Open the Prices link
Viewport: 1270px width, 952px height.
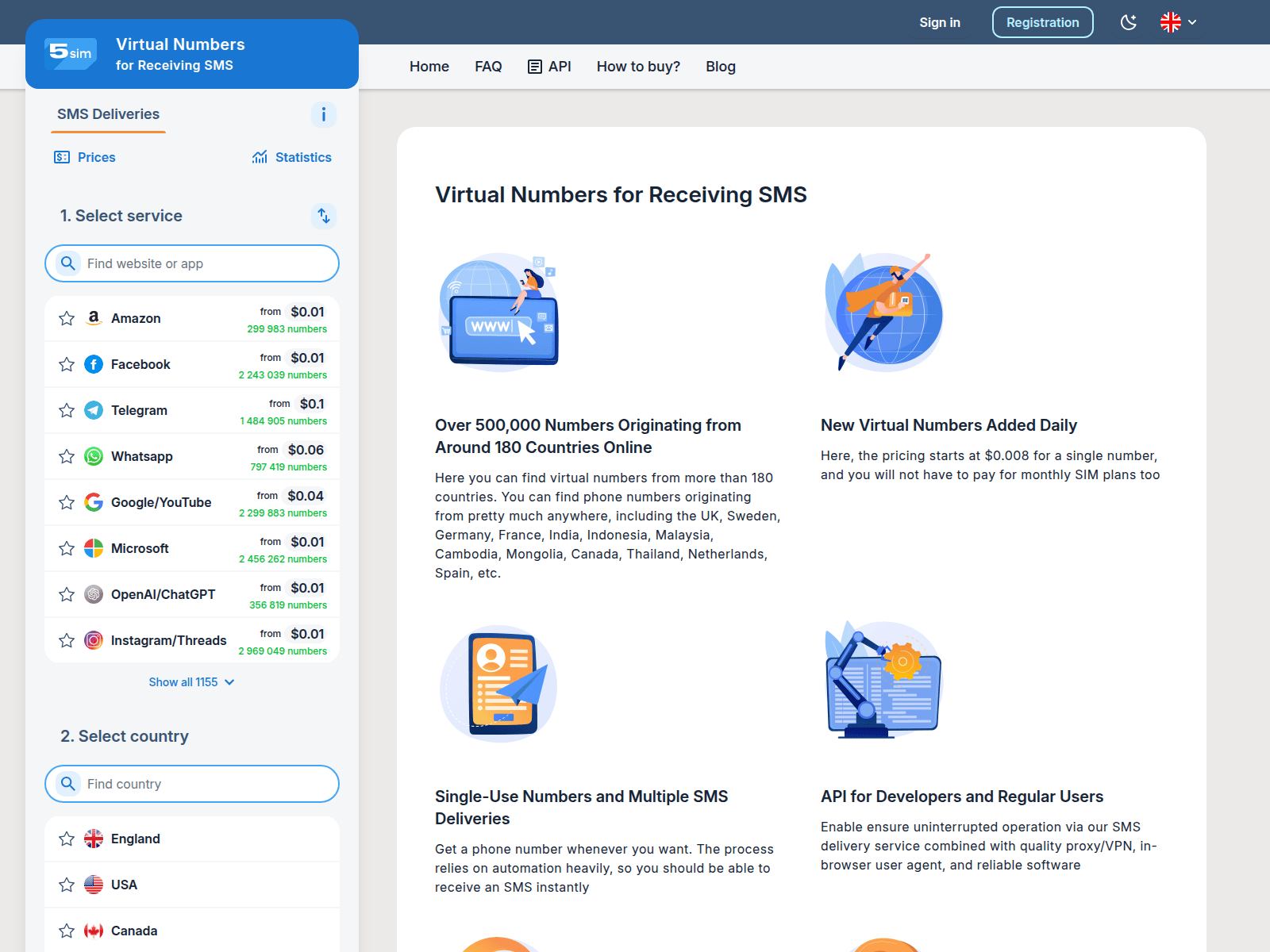[85, 157]
